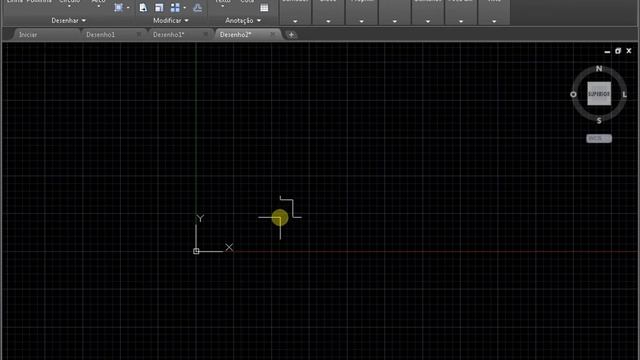Select the Hatch tool in Desenhar panel
The height and width of the screenshot is (360, 640).
119,8
